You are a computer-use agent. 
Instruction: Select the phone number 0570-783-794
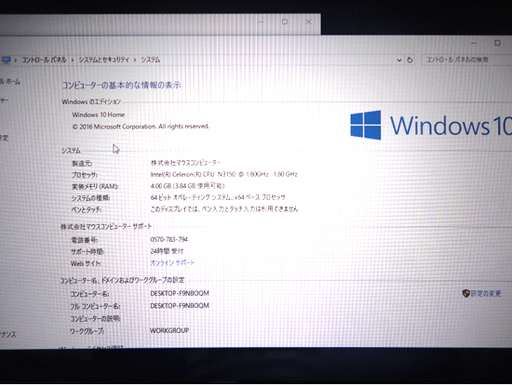(x=169, y=239)
